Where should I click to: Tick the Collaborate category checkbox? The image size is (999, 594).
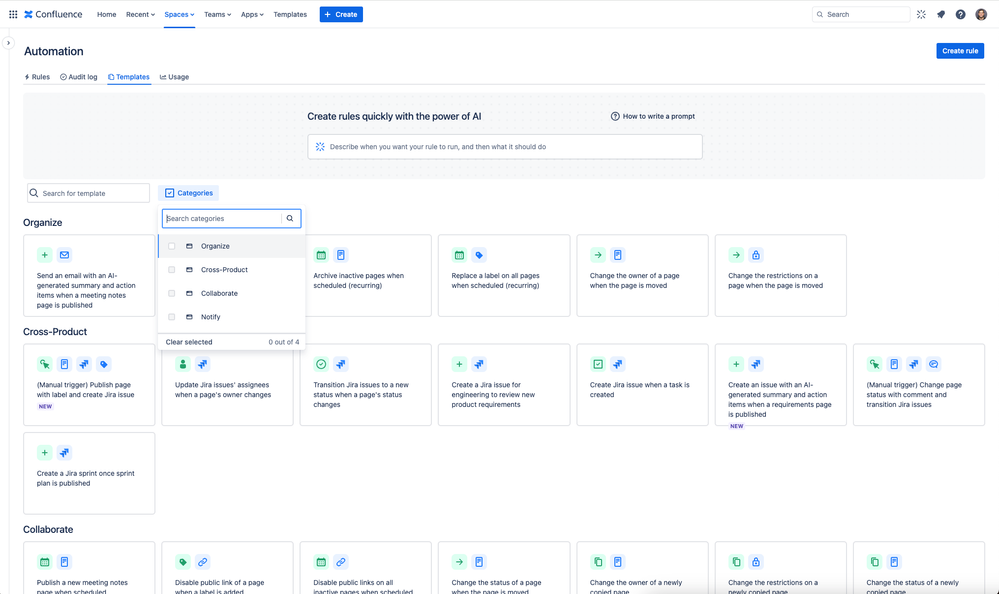[x=171, y=293]
